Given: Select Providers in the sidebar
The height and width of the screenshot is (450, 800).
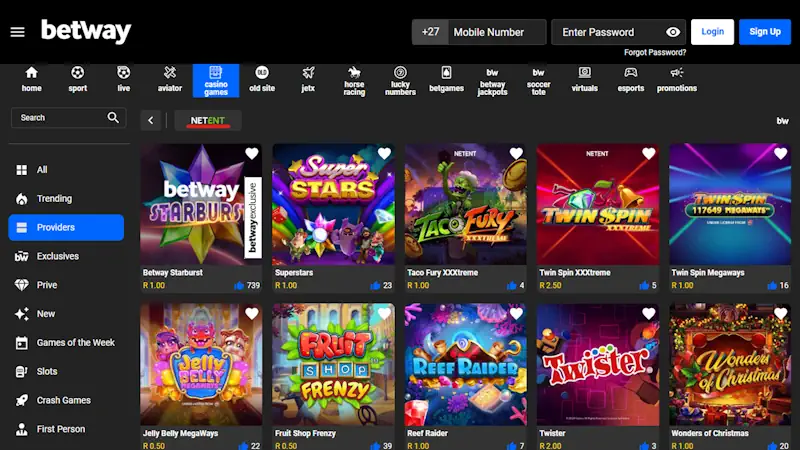Looking at the screenshot, I should (66, 228).
